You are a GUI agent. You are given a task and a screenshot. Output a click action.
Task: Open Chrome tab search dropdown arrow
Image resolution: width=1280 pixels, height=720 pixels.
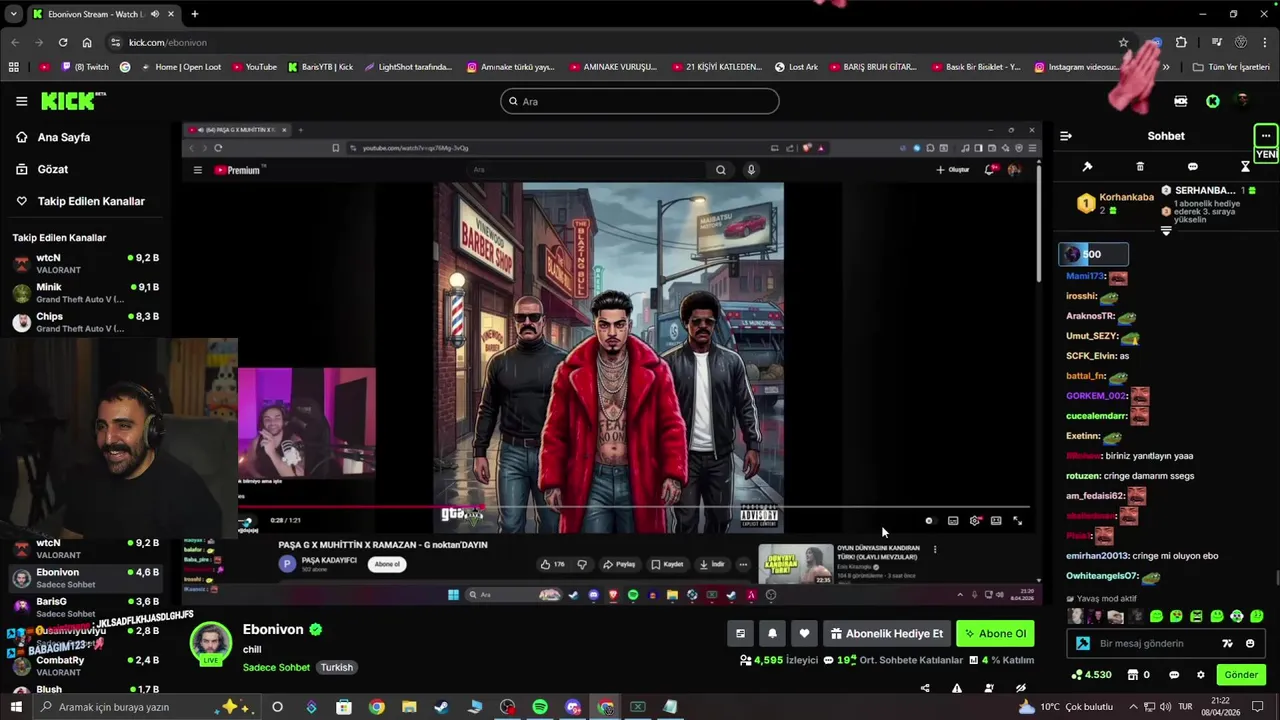13,14
